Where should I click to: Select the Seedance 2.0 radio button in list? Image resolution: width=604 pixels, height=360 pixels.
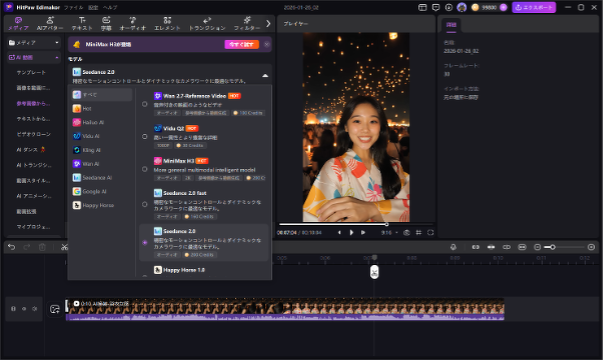pos(145,243)
